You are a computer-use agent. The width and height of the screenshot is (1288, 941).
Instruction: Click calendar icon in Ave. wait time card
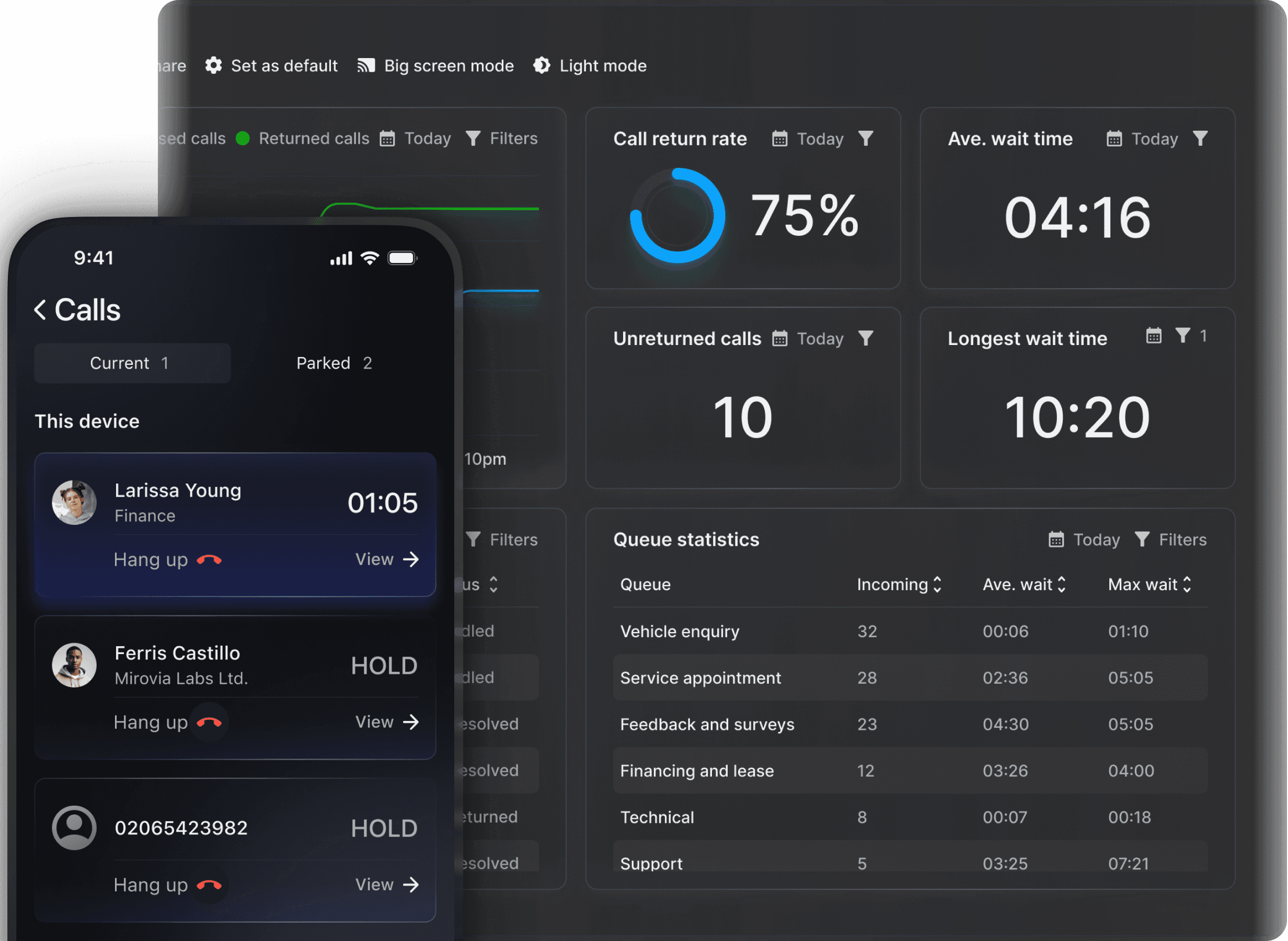tap(1114, 139)
